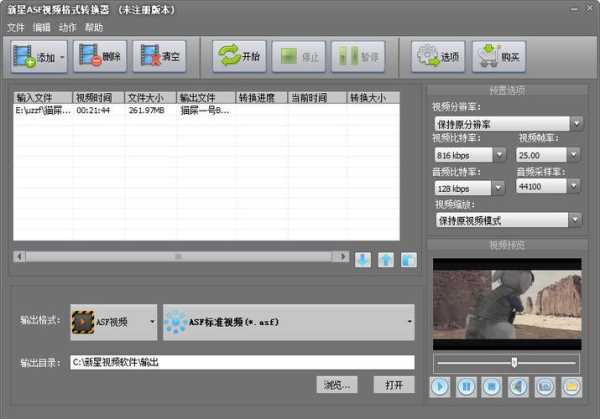
Task: Click the 转换大小 column header
Action: pyautogui.click(x=373, y=98)
